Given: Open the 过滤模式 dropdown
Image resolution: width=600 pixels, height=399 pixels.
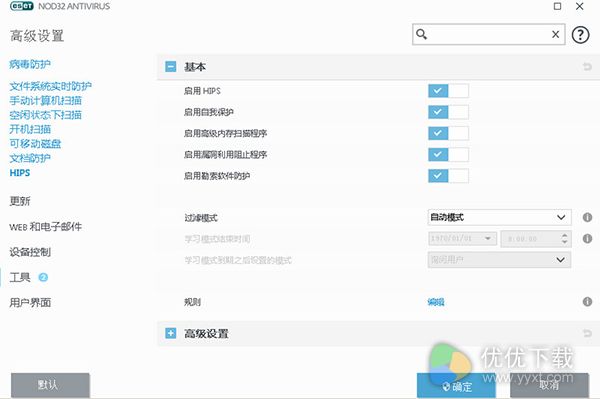Looking at the screenshot, I should click(499, 217).
